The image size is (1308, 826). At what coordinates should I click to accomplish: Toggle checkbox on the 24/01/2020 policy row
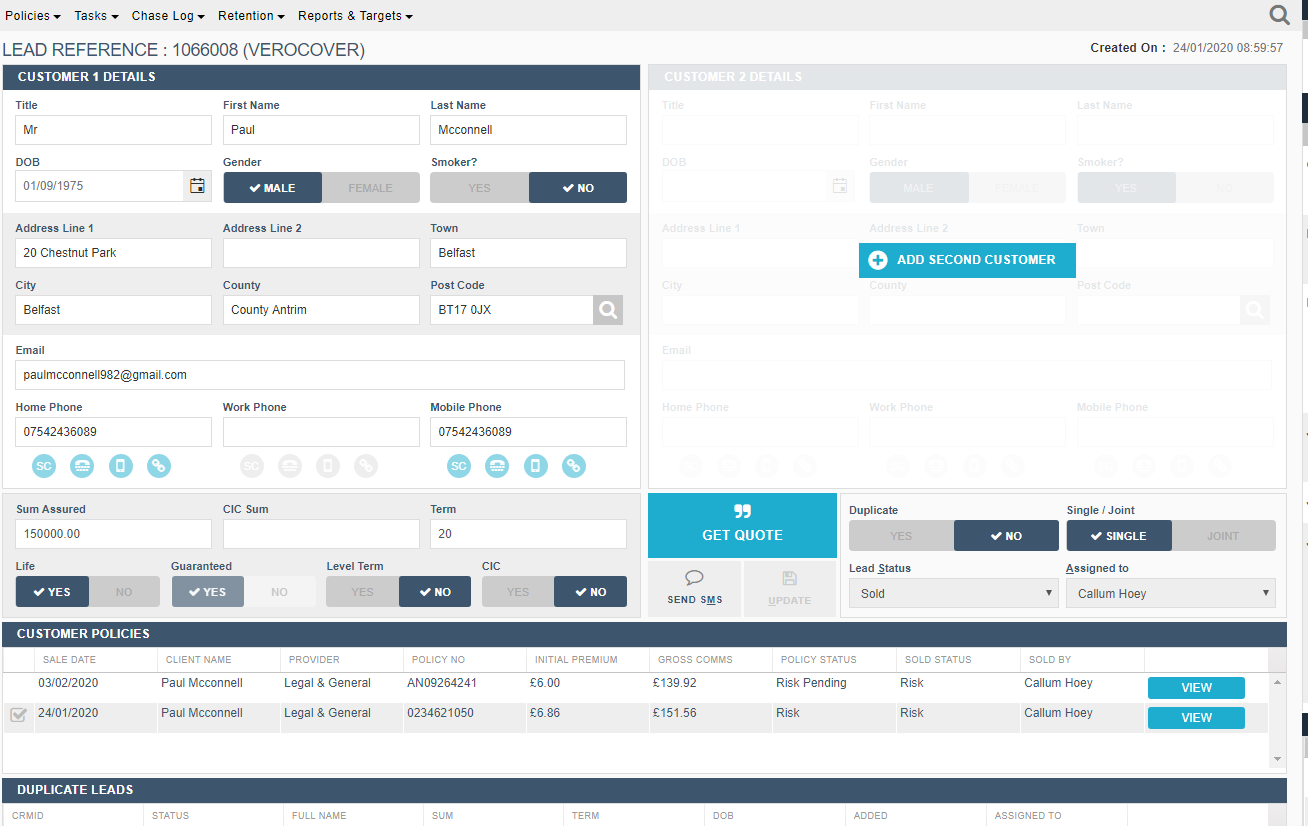point(18,714)
